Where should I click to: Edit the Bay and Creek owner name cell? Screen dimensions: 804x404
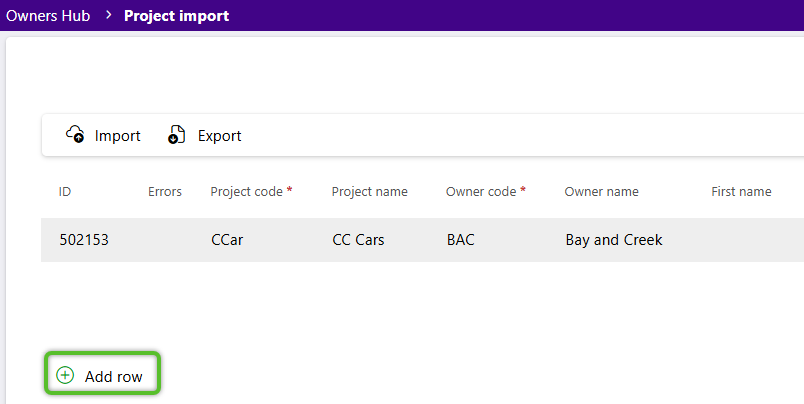(x=614, y=240)
